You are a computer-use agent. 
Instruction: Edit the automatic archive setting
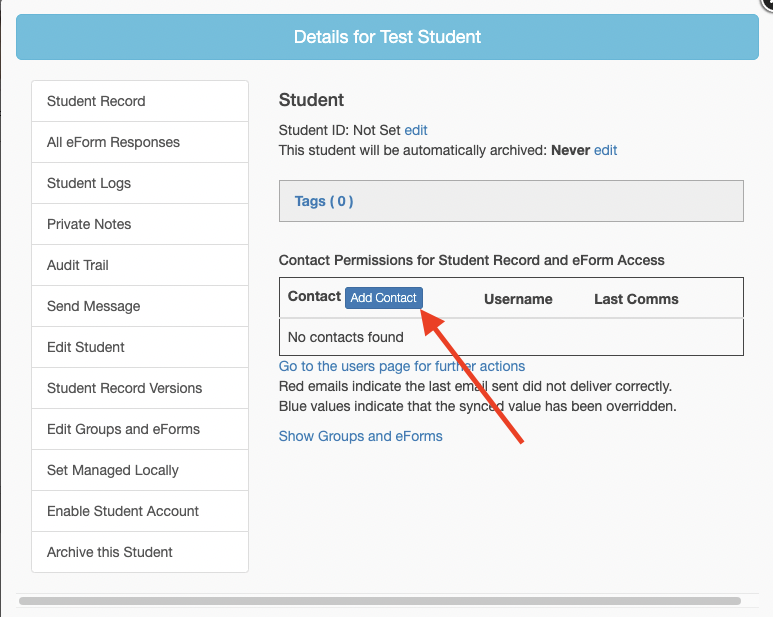pyautogui.click(x=605, y=150)
